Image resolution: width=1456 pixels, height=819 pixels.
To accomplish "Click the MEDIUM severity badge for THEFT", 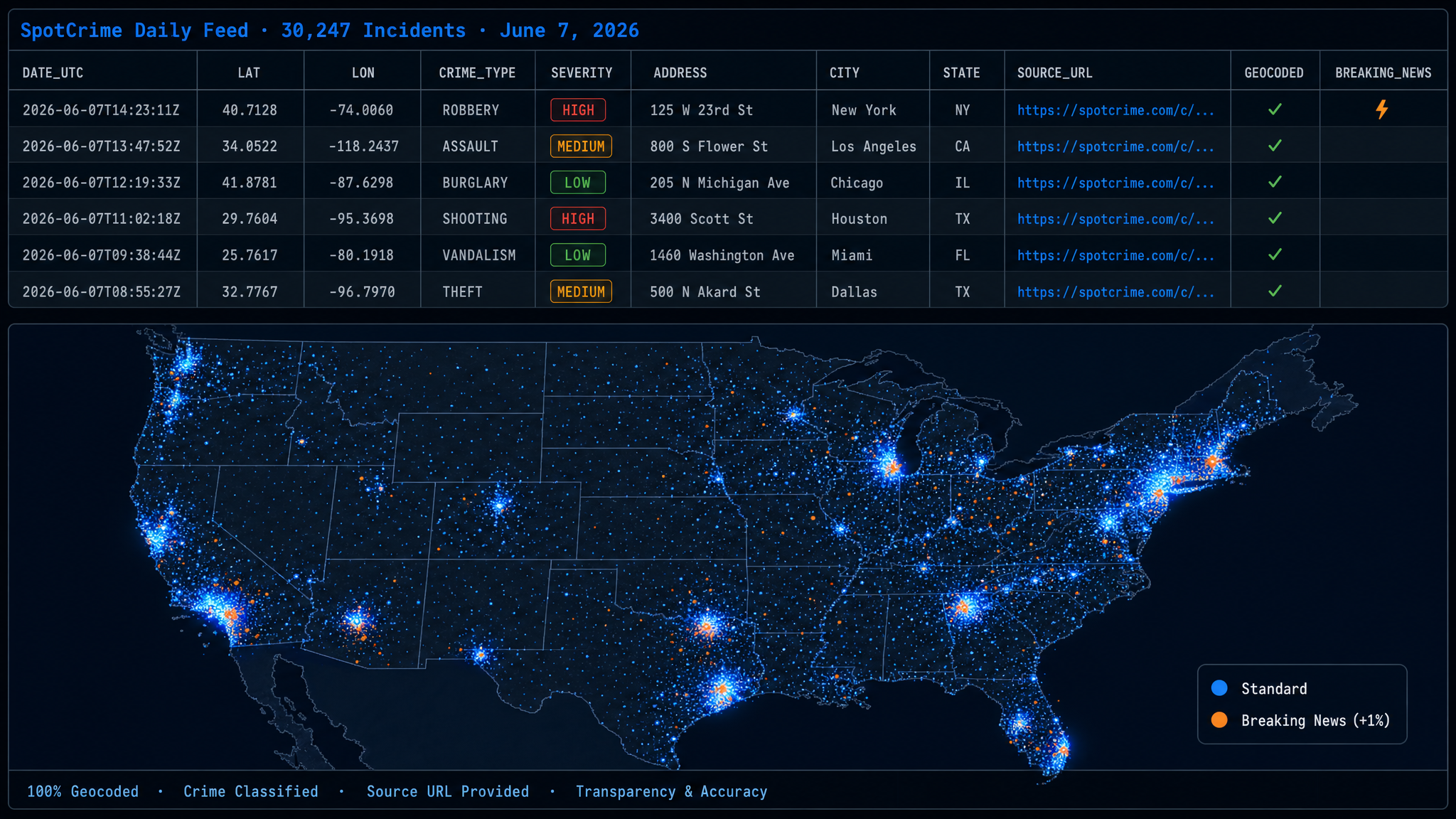I will pyautogui.click(x=581, y=291).
